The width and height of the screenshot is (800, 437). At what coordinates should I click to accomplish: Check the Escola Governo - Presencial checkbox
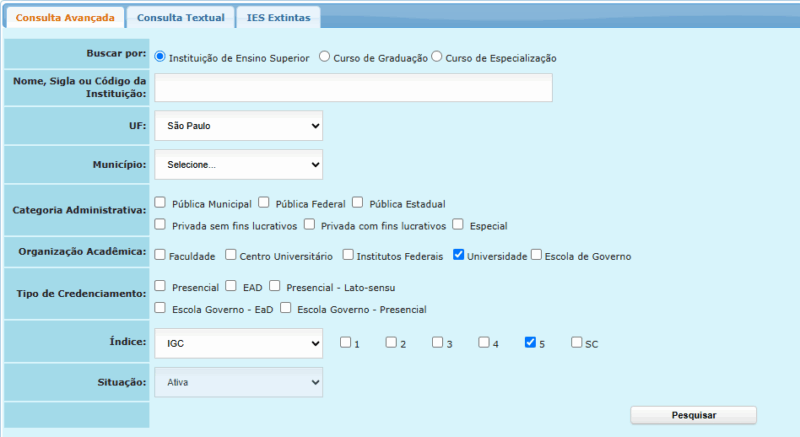pos(286,307)
